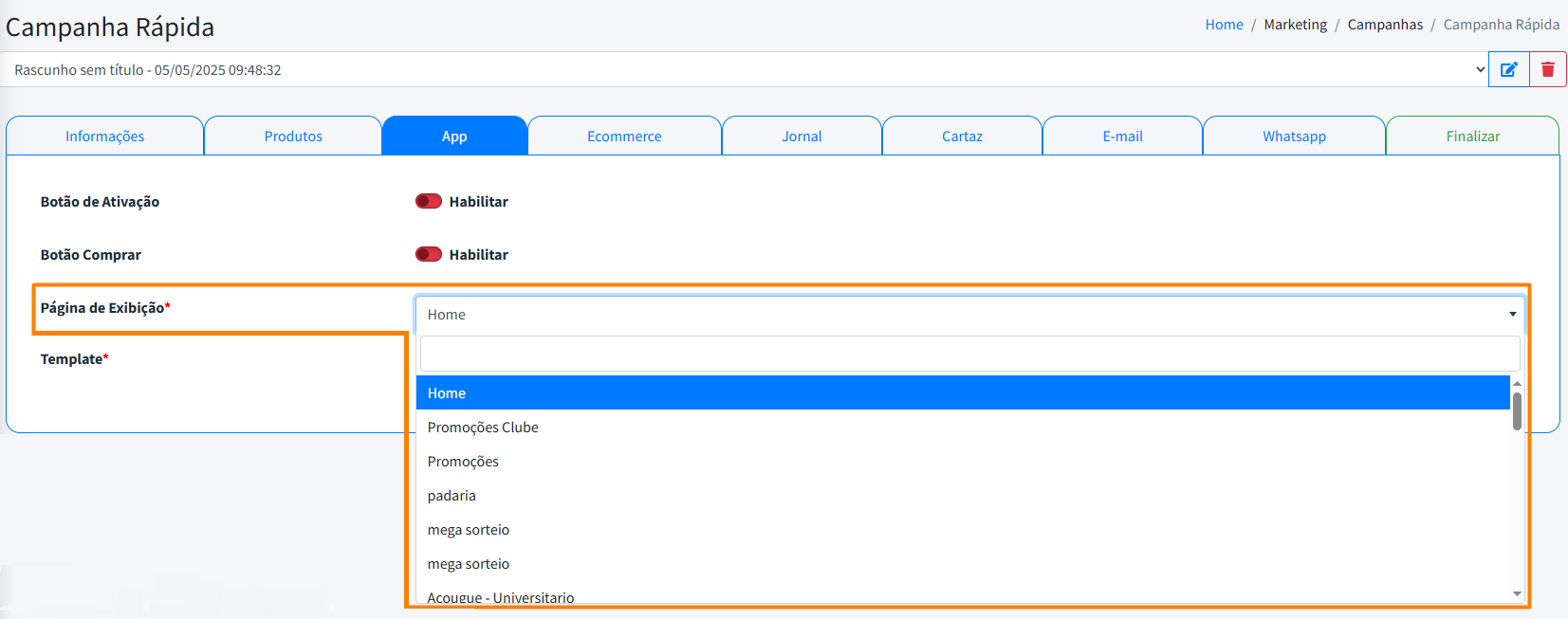Go to the Ecommerce tab
Image resolution: width=1568 pixels, height=619 pixels.
click(x=624, y=137)
